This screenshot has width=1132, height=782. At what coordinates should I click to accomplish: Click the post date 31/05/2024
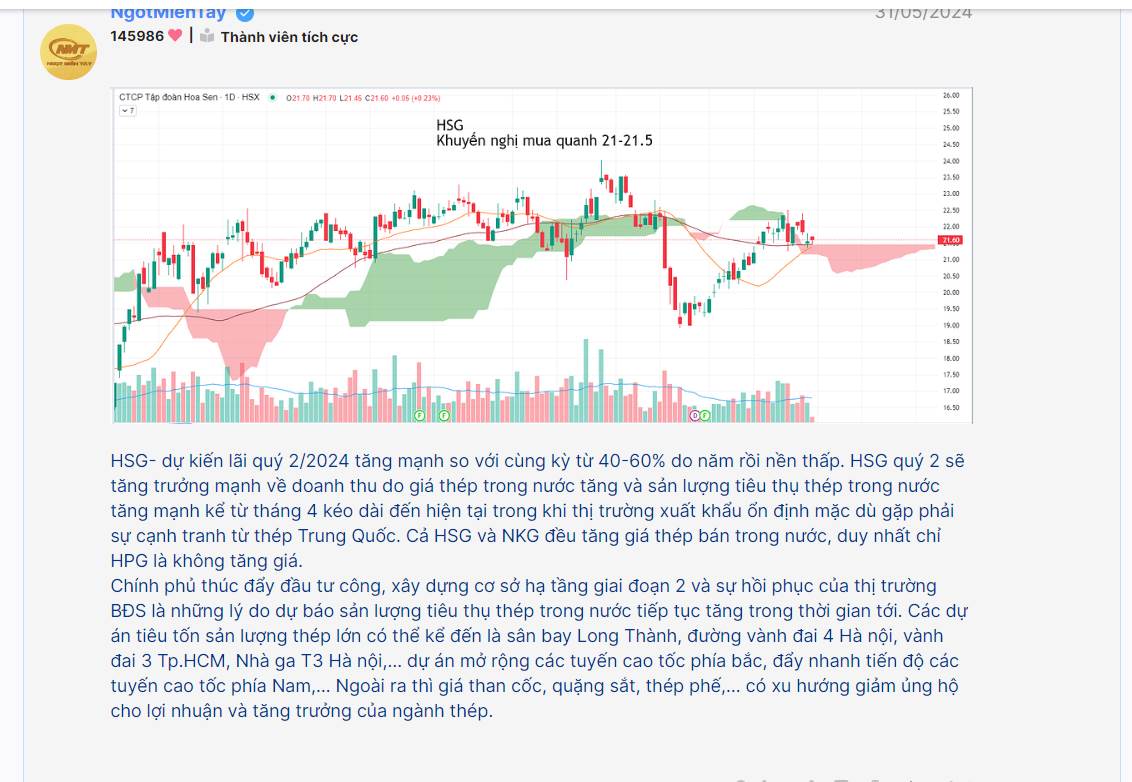point(923,12)
